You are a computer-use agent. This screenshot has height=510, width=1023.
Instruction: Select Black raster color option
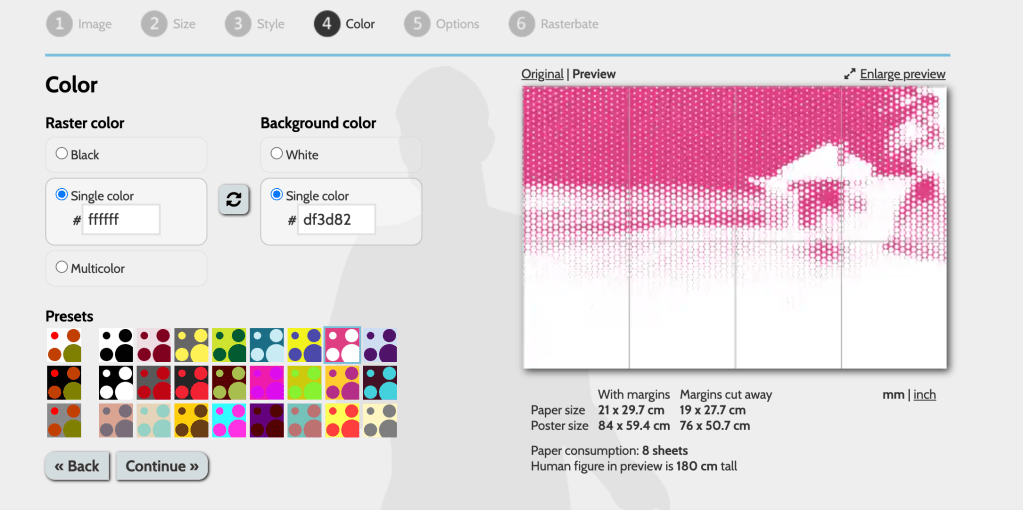click(62, 154)
